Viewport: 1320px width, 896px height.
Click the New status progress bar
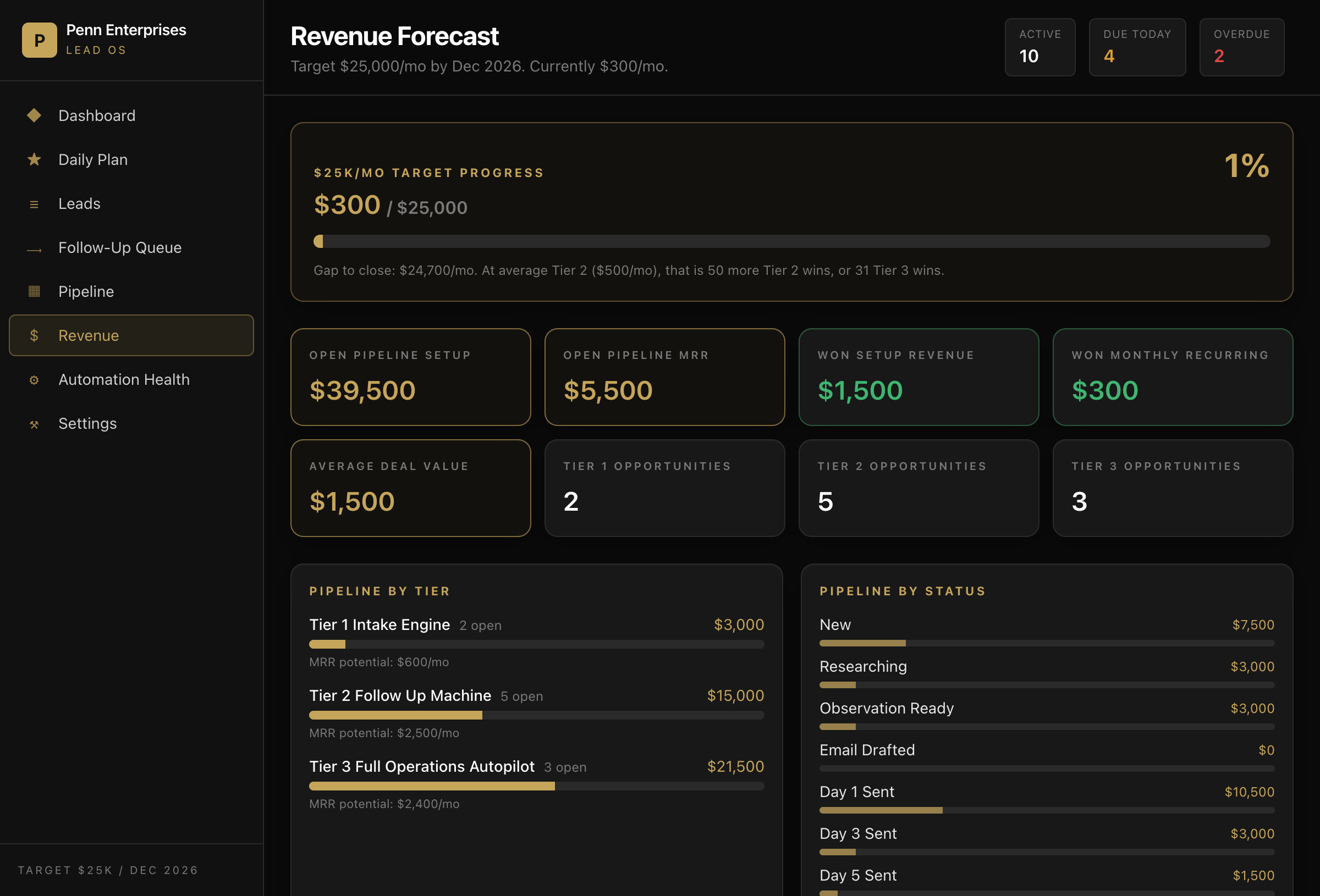click(1047, 643)
